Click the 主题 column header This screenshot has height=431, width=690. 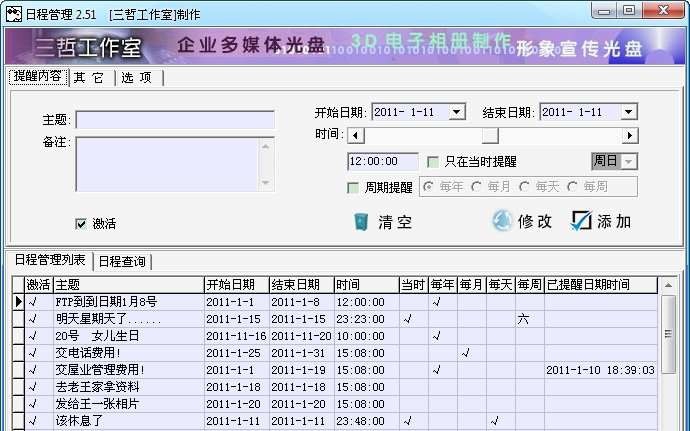pos(129,285)
